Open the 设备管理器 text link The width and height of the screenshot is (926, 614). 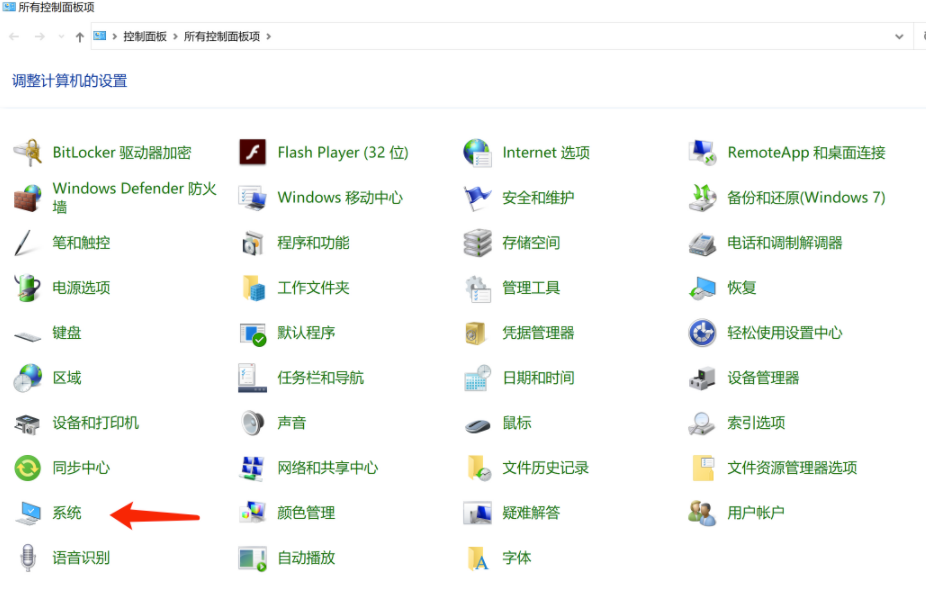(x=763, y=378)
